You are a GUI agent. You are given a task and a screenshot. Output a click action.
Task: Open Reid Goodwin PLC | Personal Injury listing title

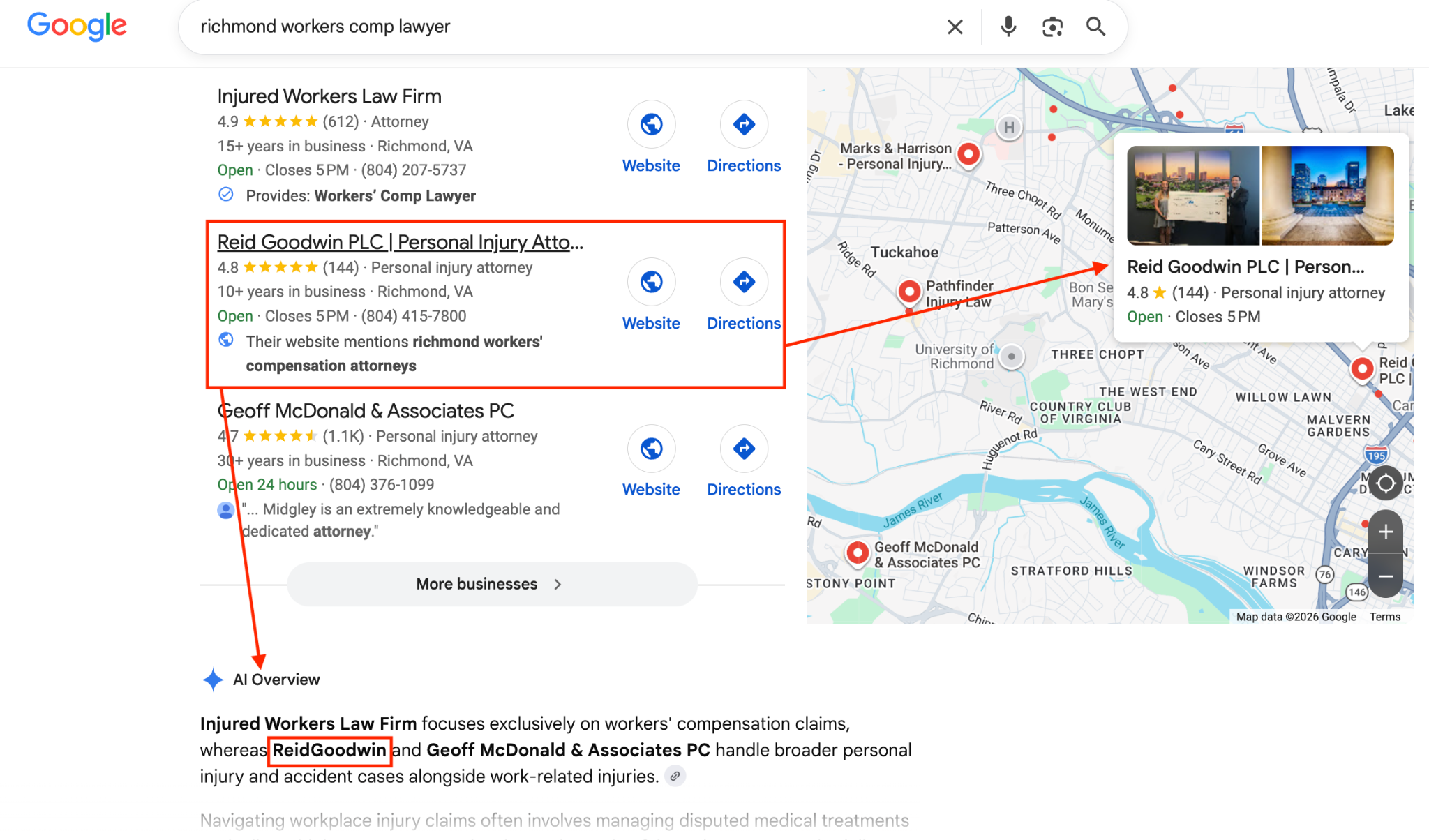tap(400, 242)
